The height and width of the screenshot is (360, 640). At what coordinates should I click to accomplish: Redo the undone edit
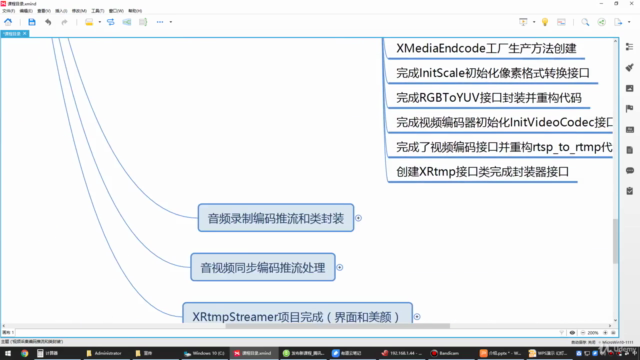(64, 22)
